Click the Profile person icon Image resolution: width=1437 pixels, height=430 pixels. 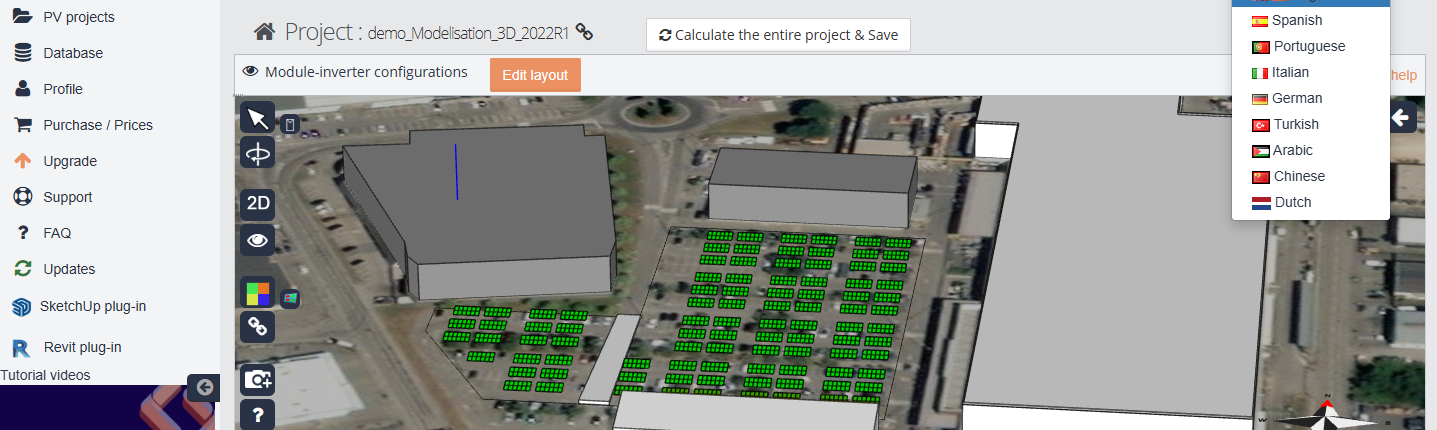click(x=22, y=89)
